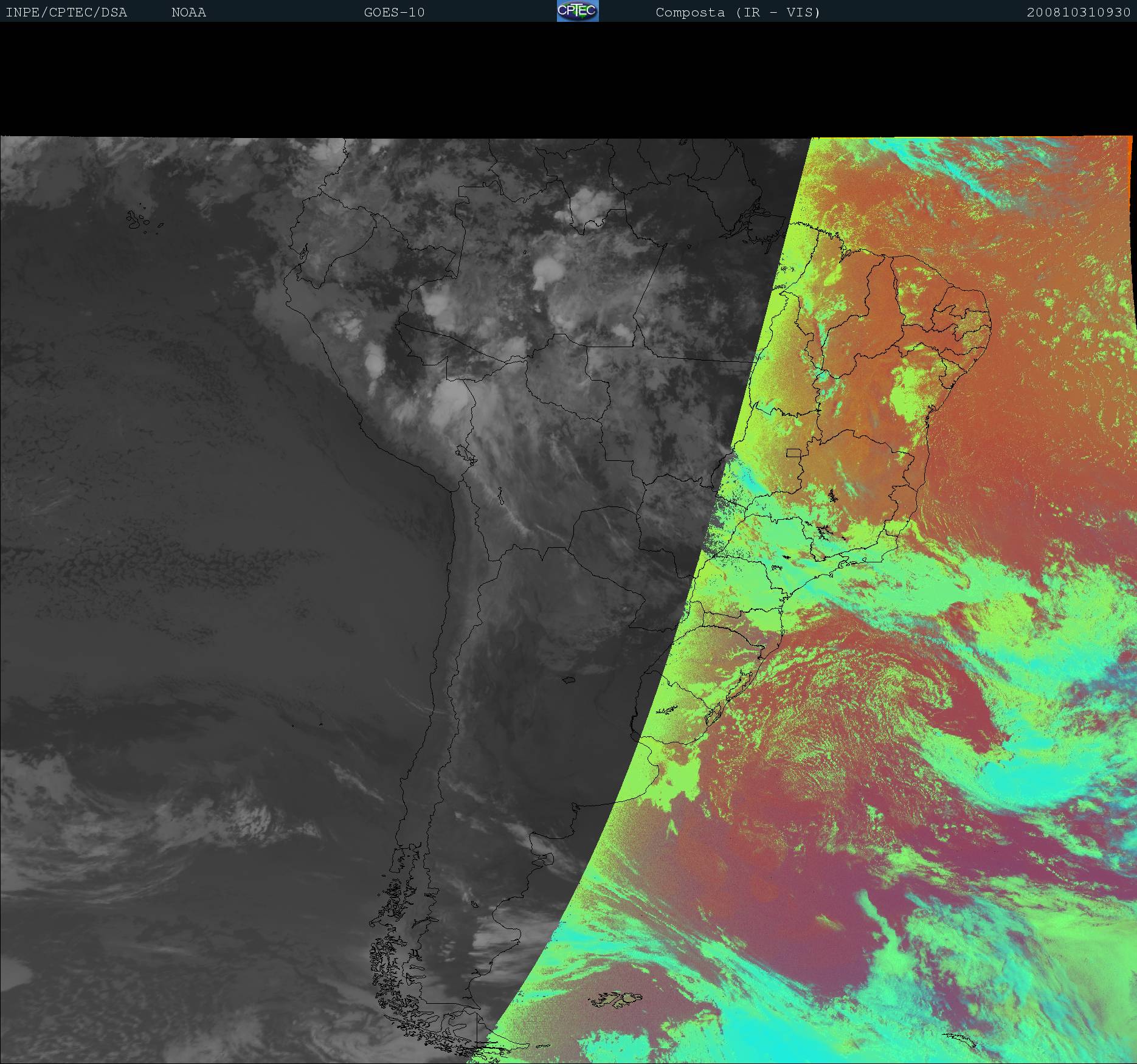1137x1064 pixels.
Task: Click the bright white cloud cluster over Bolivia
Action: (453, 398)
